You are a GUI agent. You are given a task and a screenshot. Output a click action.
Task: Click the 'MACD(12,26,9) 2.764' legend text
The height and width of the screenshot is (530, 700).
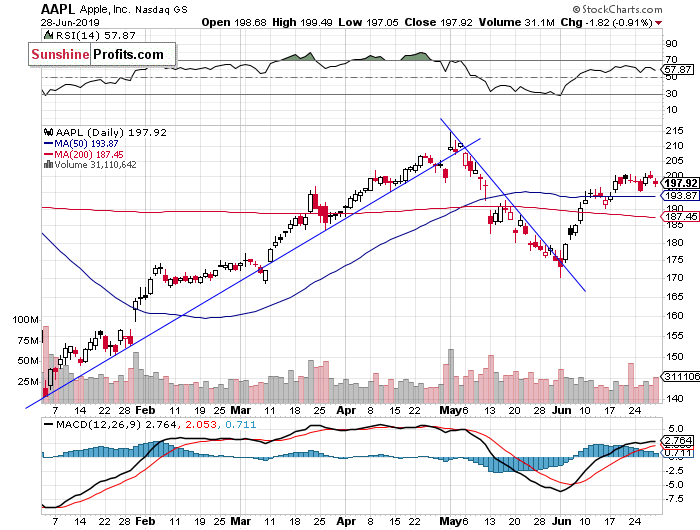116,425
